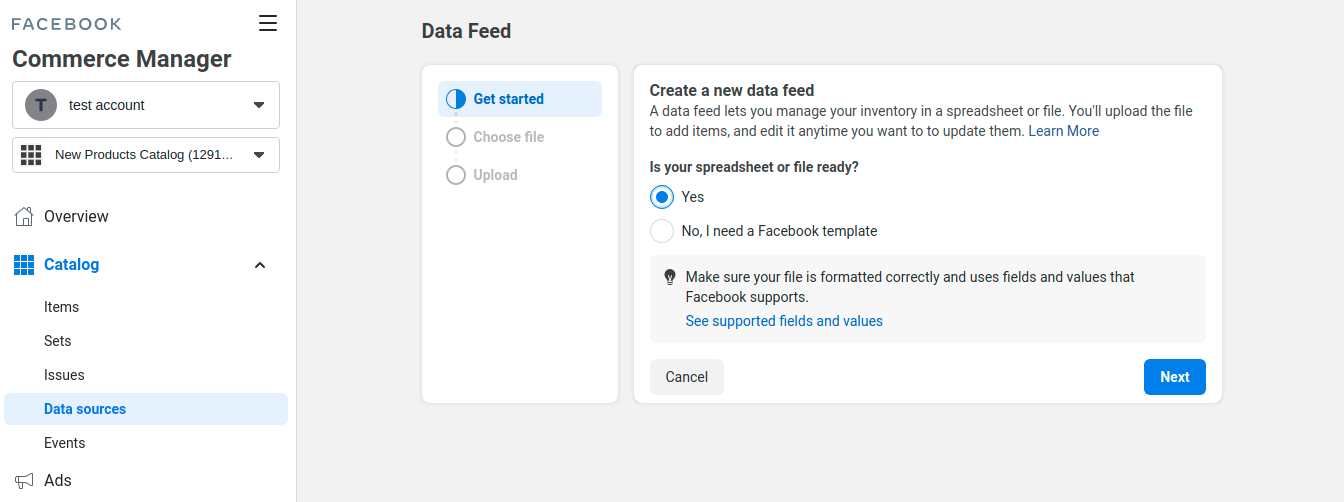1344x502 pixels.
Task: Collapse the Catalog section chevron
Action: [x=260, y=265]
